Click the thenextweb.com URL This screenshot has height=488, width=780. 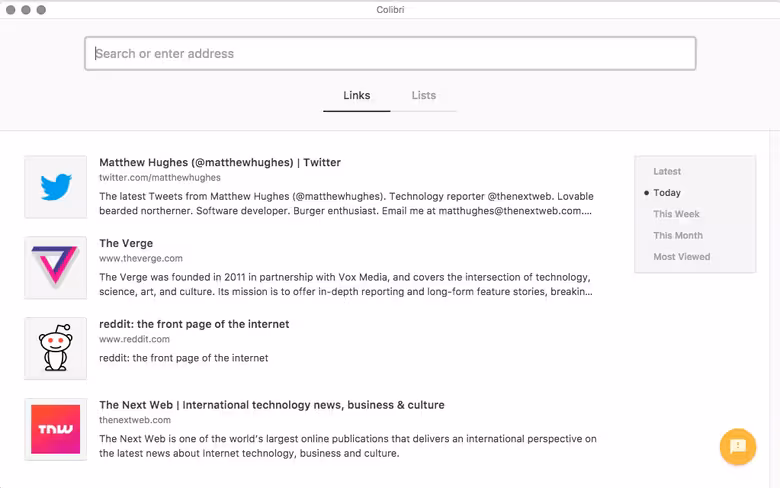coord(135,420)
